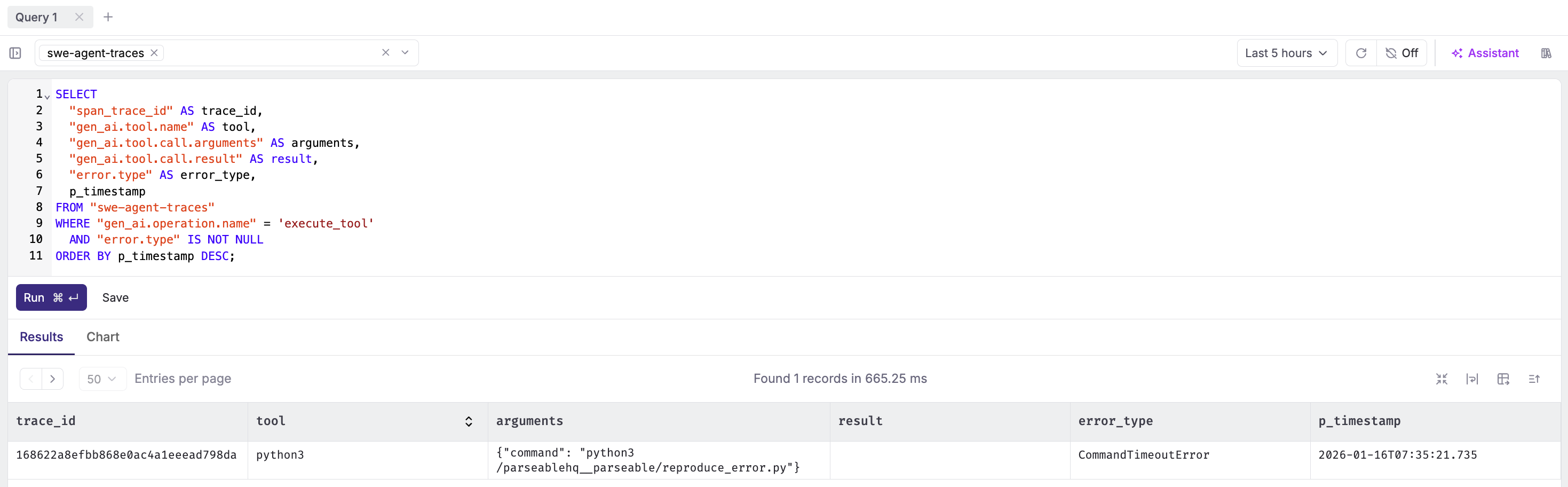The height and width of the screenshot is (487, 1568).
Task: Sort by the tool column header
Action: 468,421
